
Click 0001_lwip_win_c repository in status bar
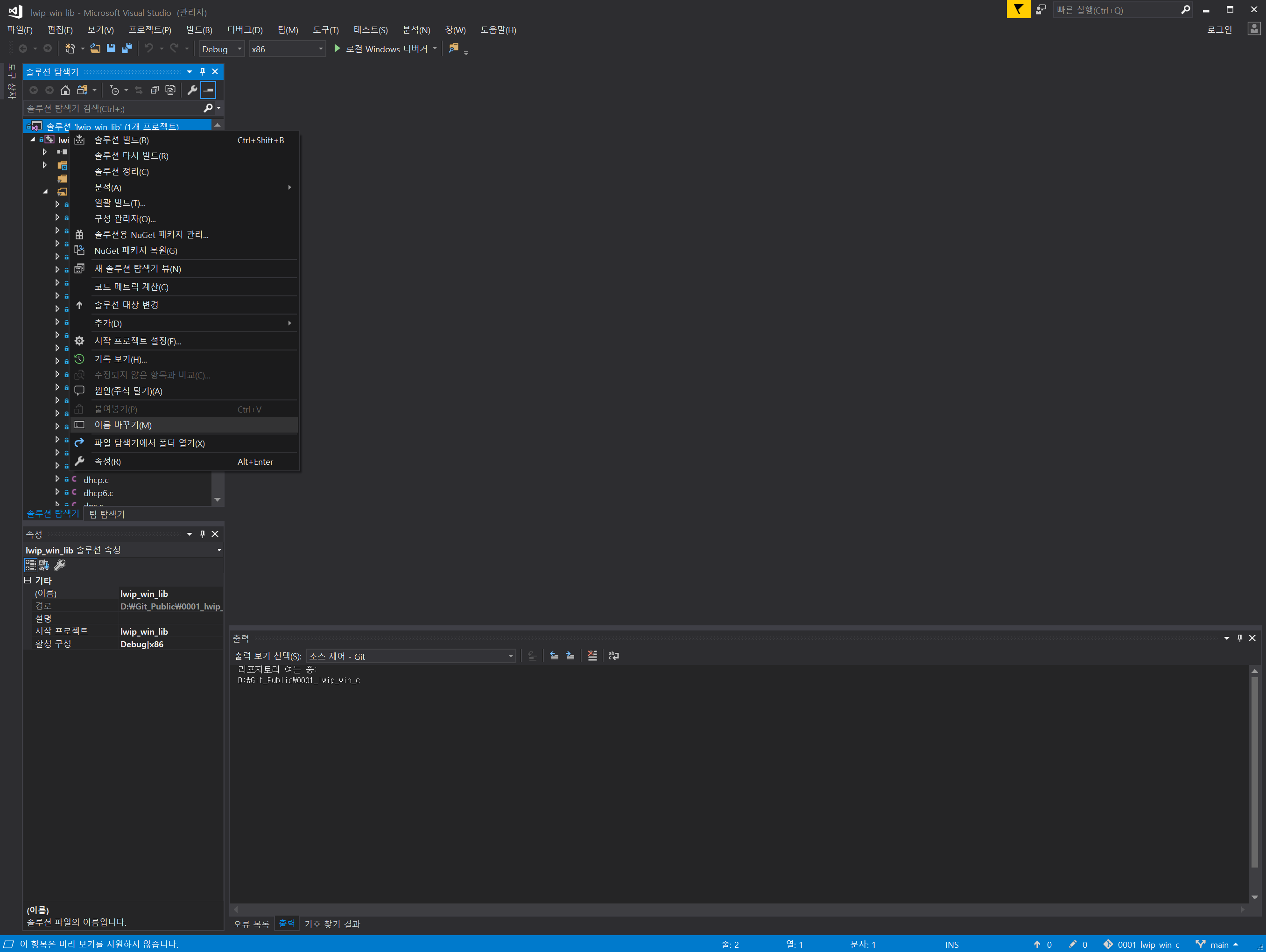click(1142, 945)
